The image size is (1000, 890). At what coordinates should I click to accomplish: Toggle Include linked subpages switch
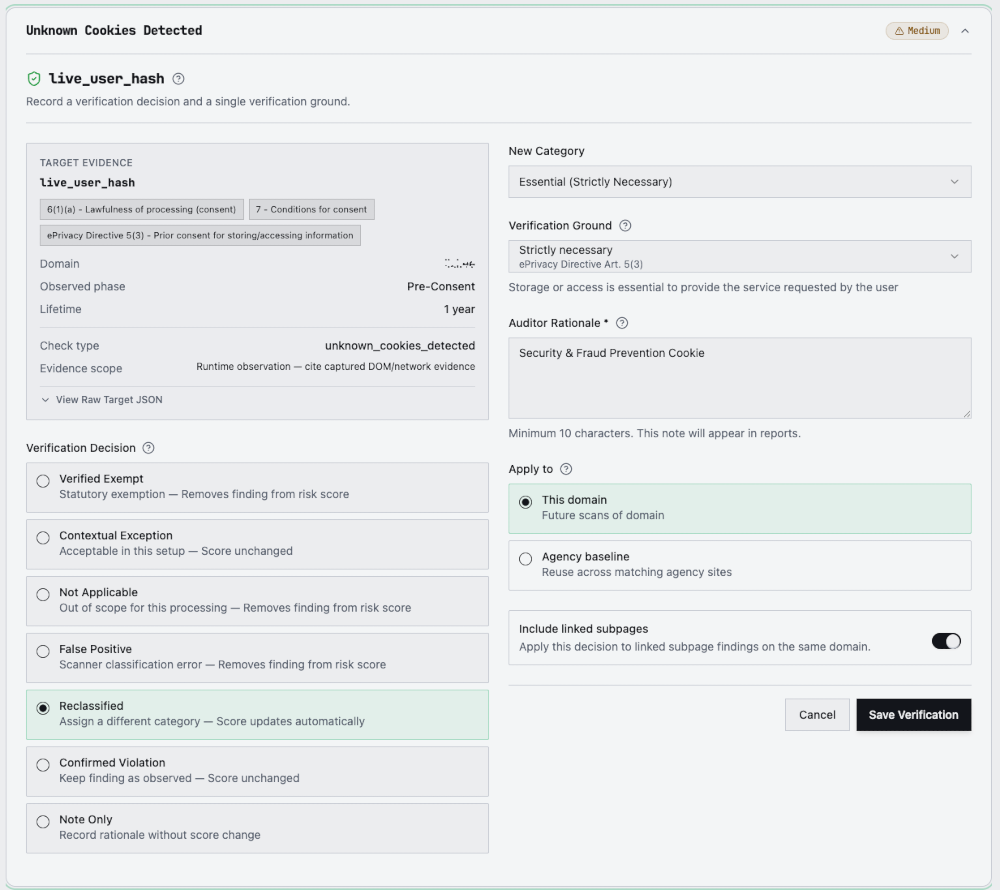[946, 641]
